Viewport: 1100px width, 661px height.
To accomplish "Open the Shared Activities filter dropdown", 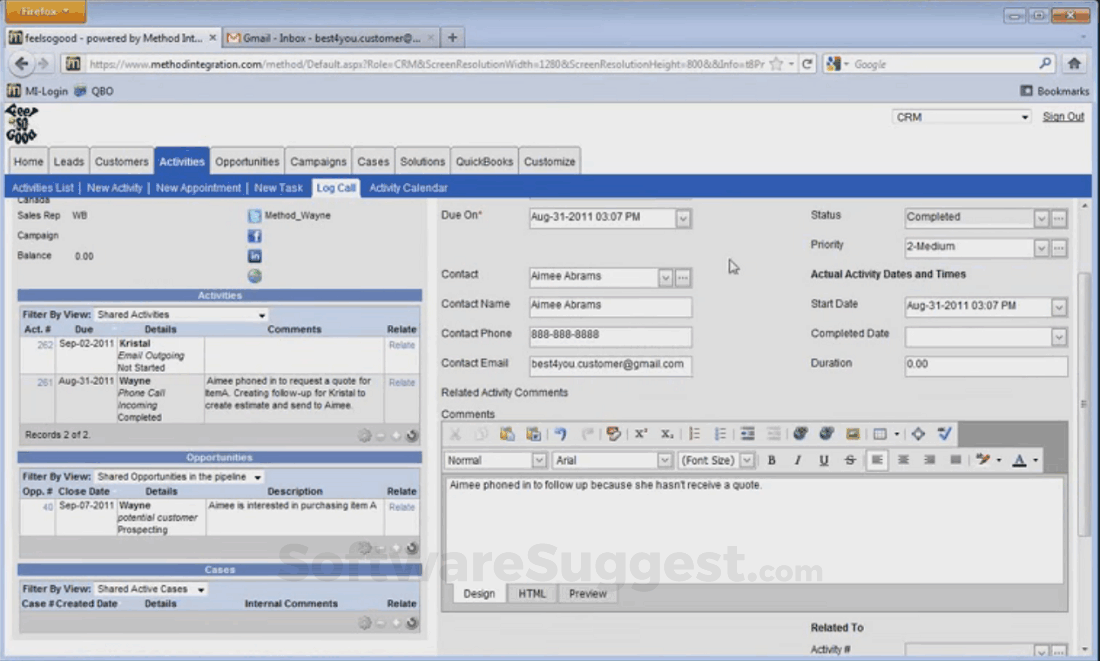I will pos(260,313).
